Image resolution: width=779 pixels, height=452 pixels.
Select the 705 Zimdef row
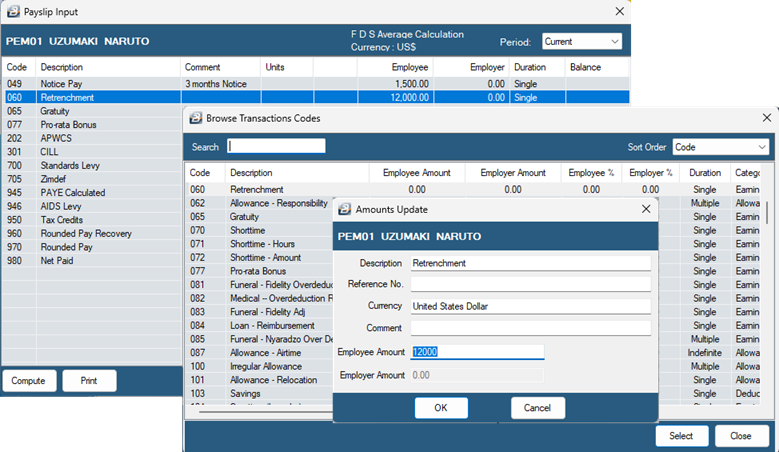pos(93,179)
